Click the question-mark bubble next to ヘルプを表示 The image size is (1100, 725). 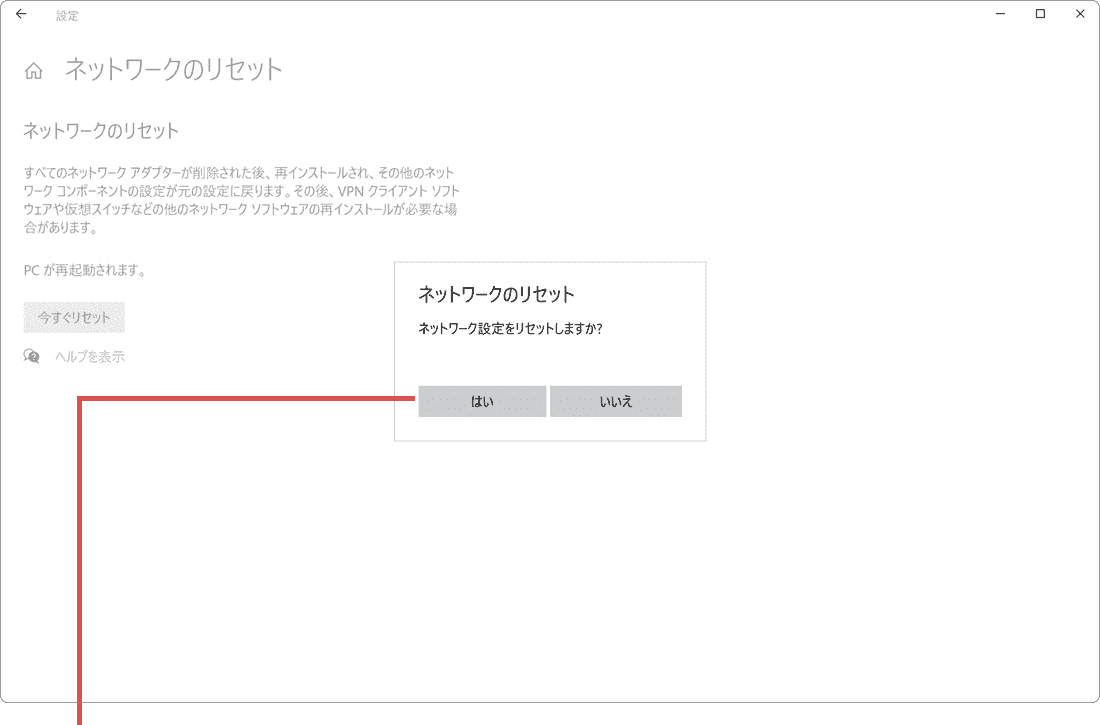click(30, 355)
